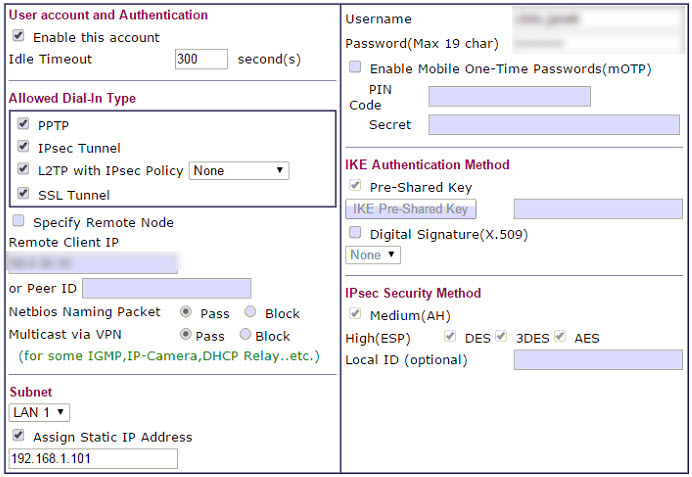Open the Subnet LAN 1 dropdown

pyautogui.click(x=39, y=412)
